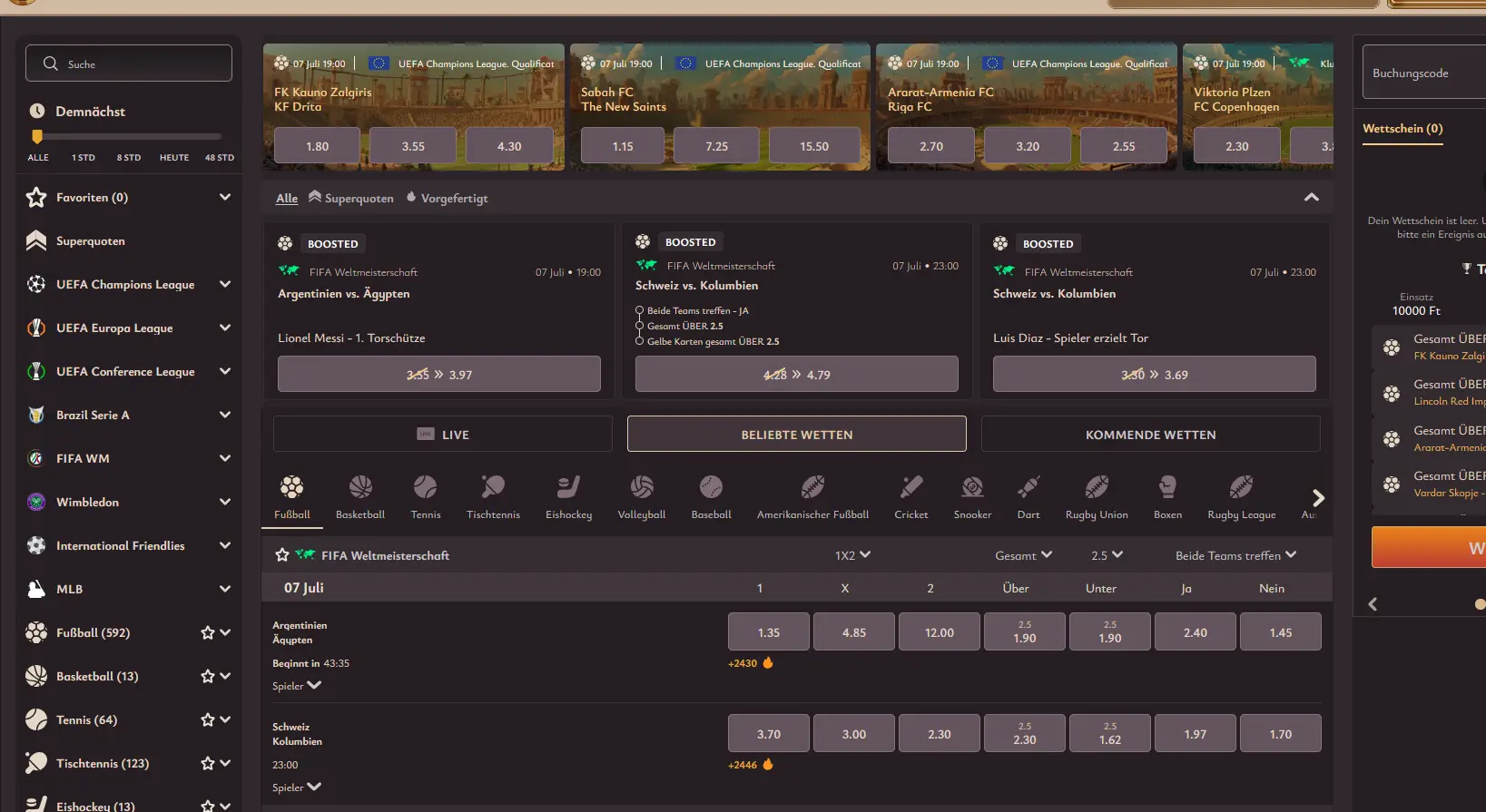Open the Gesamt market dropdown
Image resolution: width=1486 pixels, height=812 pixels.
[x=1024, y=555]
